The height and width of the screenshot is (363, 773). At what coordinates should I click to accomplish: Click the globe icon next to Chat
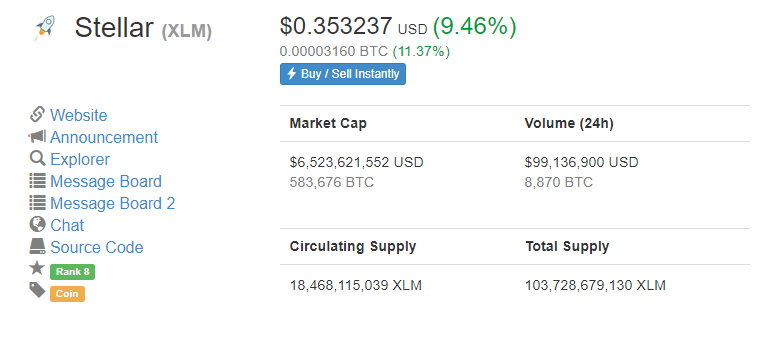tap(37, 224)
